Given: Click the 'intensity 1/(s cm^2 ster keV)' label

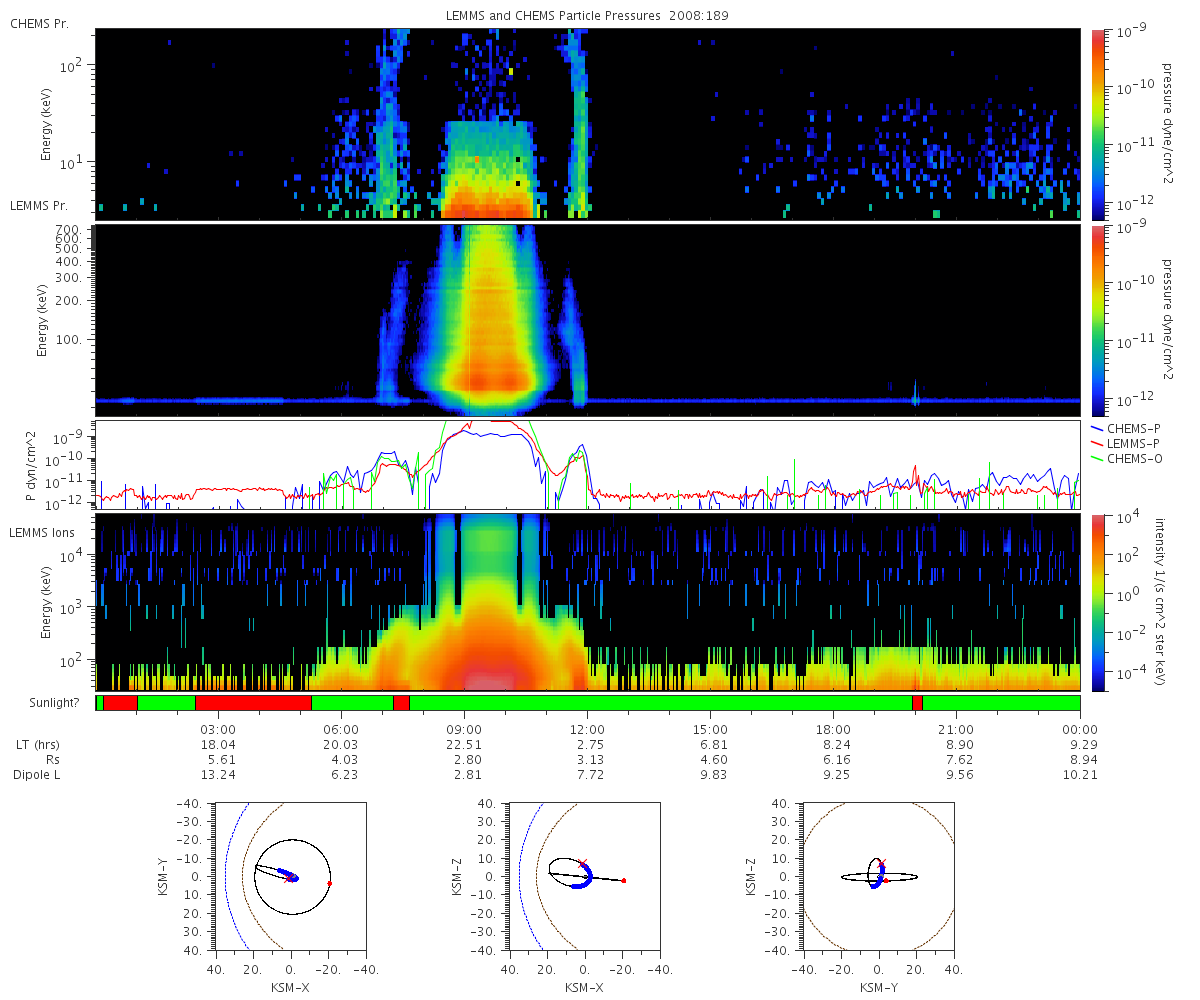Looking at the screenshot, I should 1160,602.
